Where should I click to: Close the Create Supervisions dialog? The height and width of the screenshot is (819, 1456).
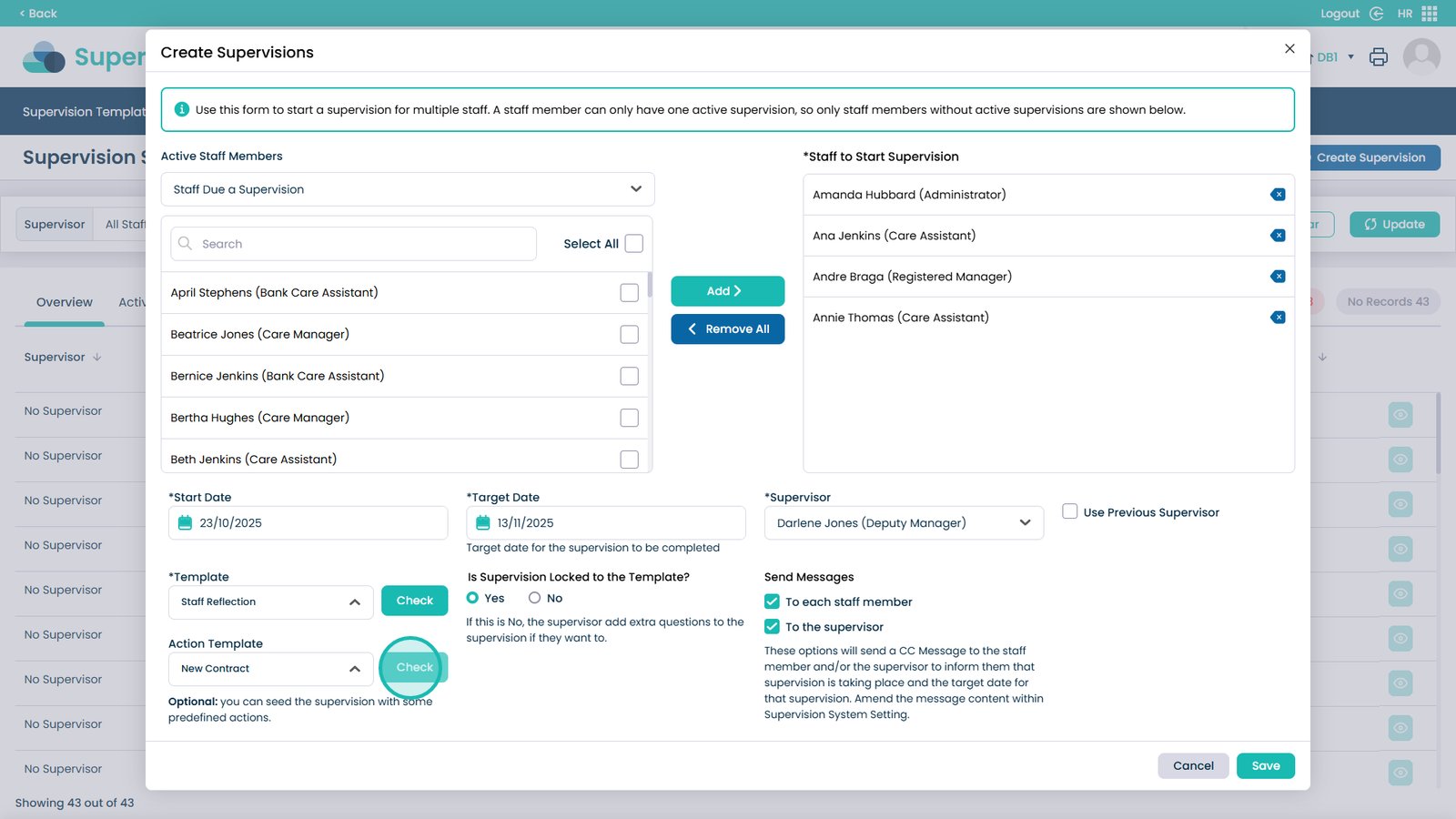[1289, 49]
